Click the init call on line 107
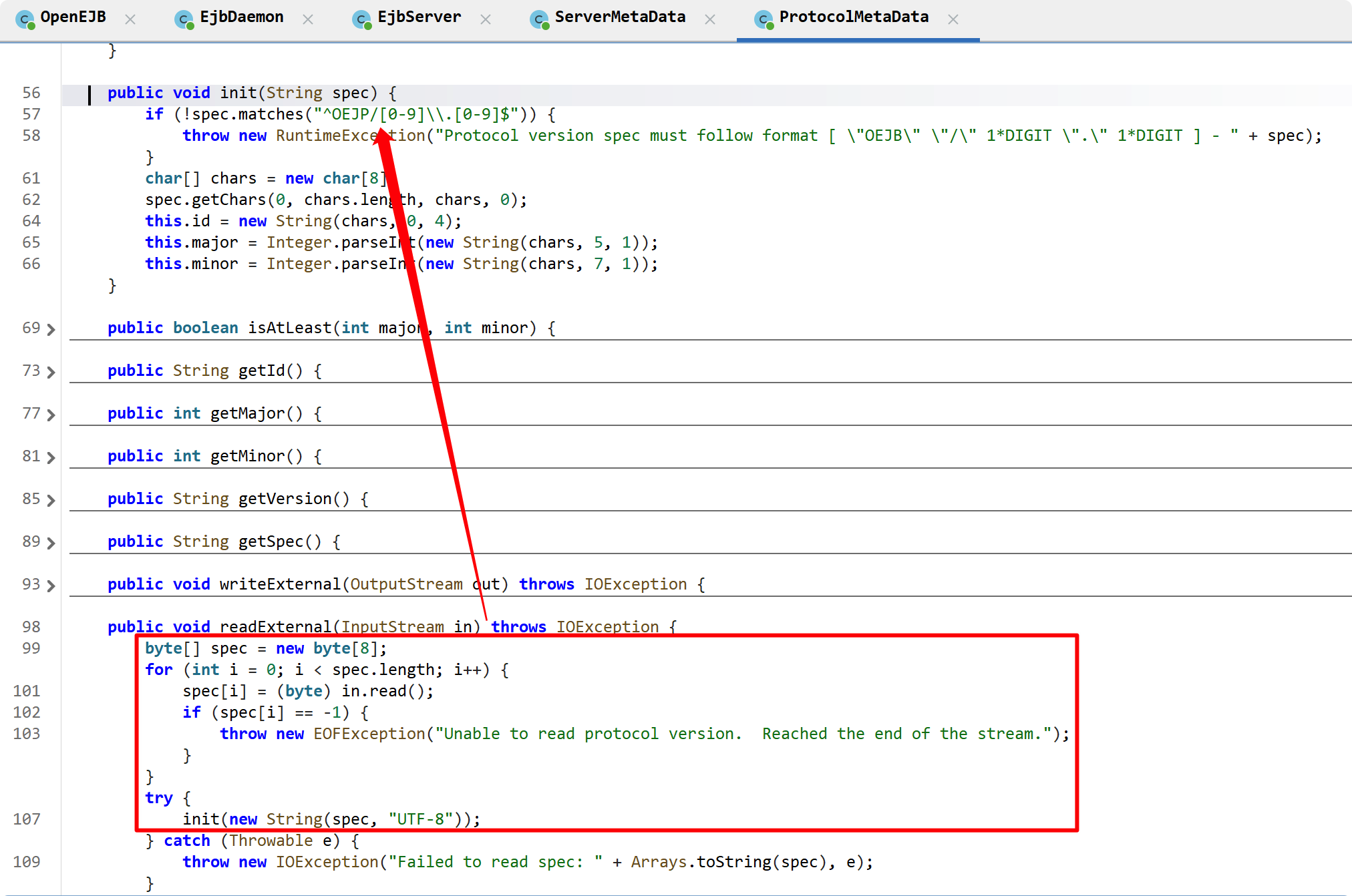Screen dimensions: 1352x896 (x=201, y=819)
